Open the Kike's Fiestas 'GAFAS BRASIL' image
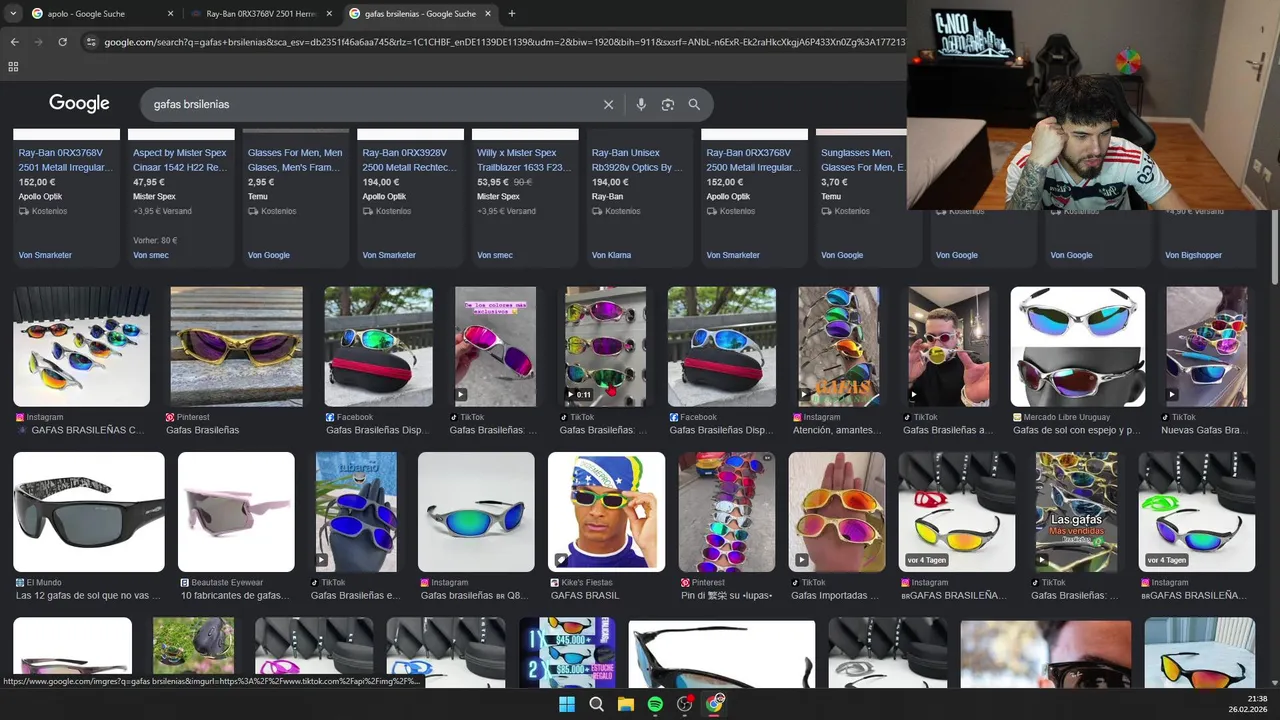1280x720 pixels. click(606, 512)
